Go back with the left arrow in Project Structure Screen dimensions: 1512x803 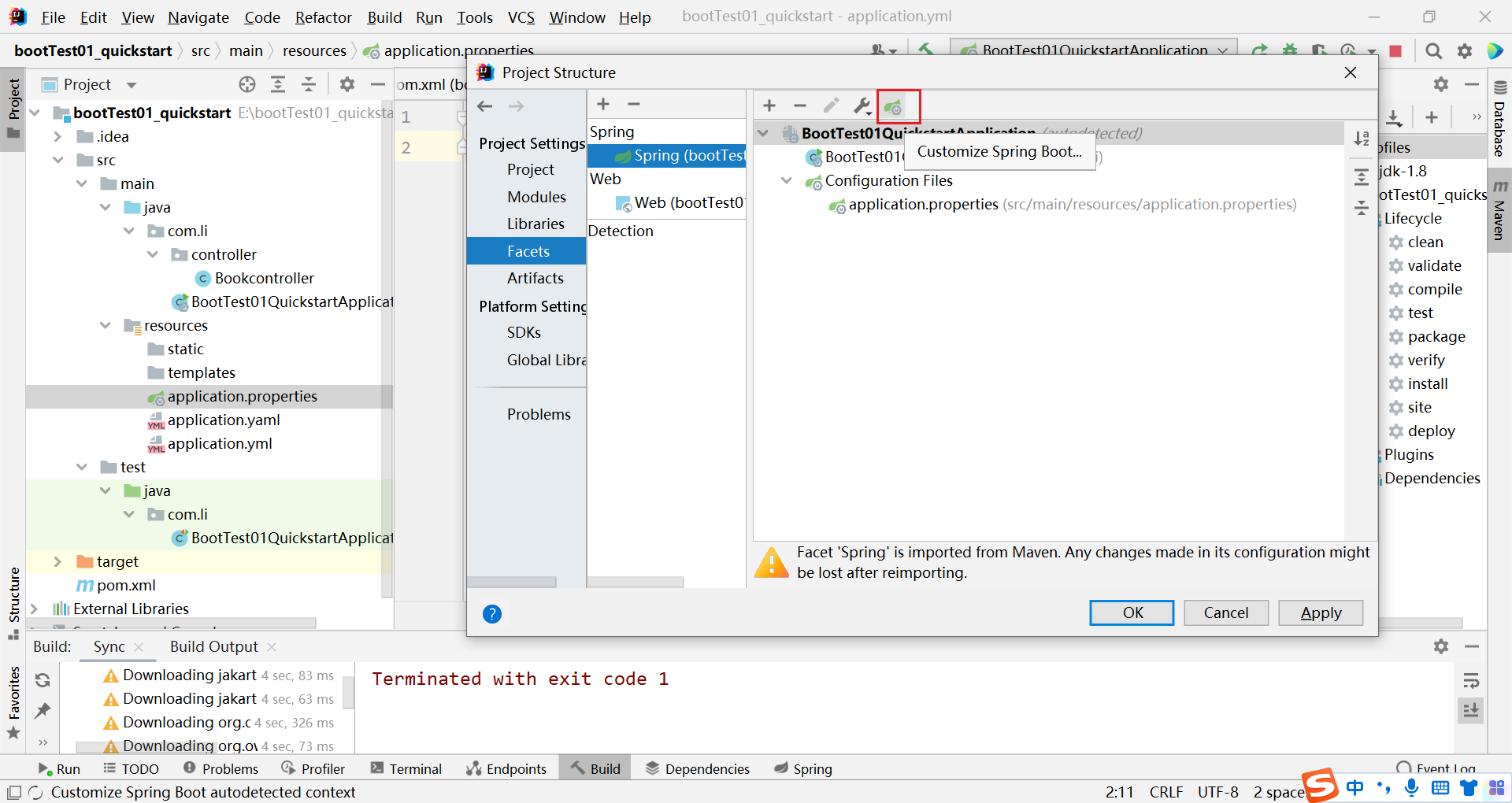485,105
